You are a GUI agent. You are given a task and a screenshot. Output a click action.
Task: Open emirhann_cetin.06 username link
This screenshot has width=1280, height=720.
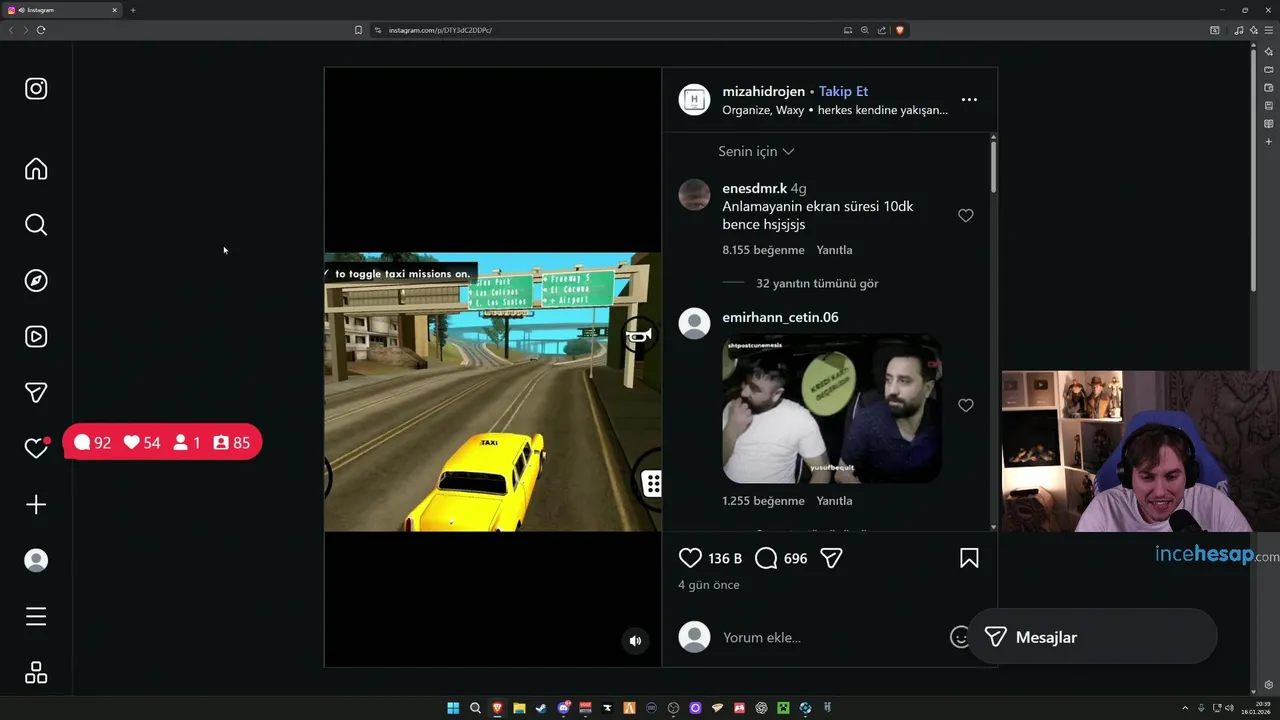coord(780,317)
